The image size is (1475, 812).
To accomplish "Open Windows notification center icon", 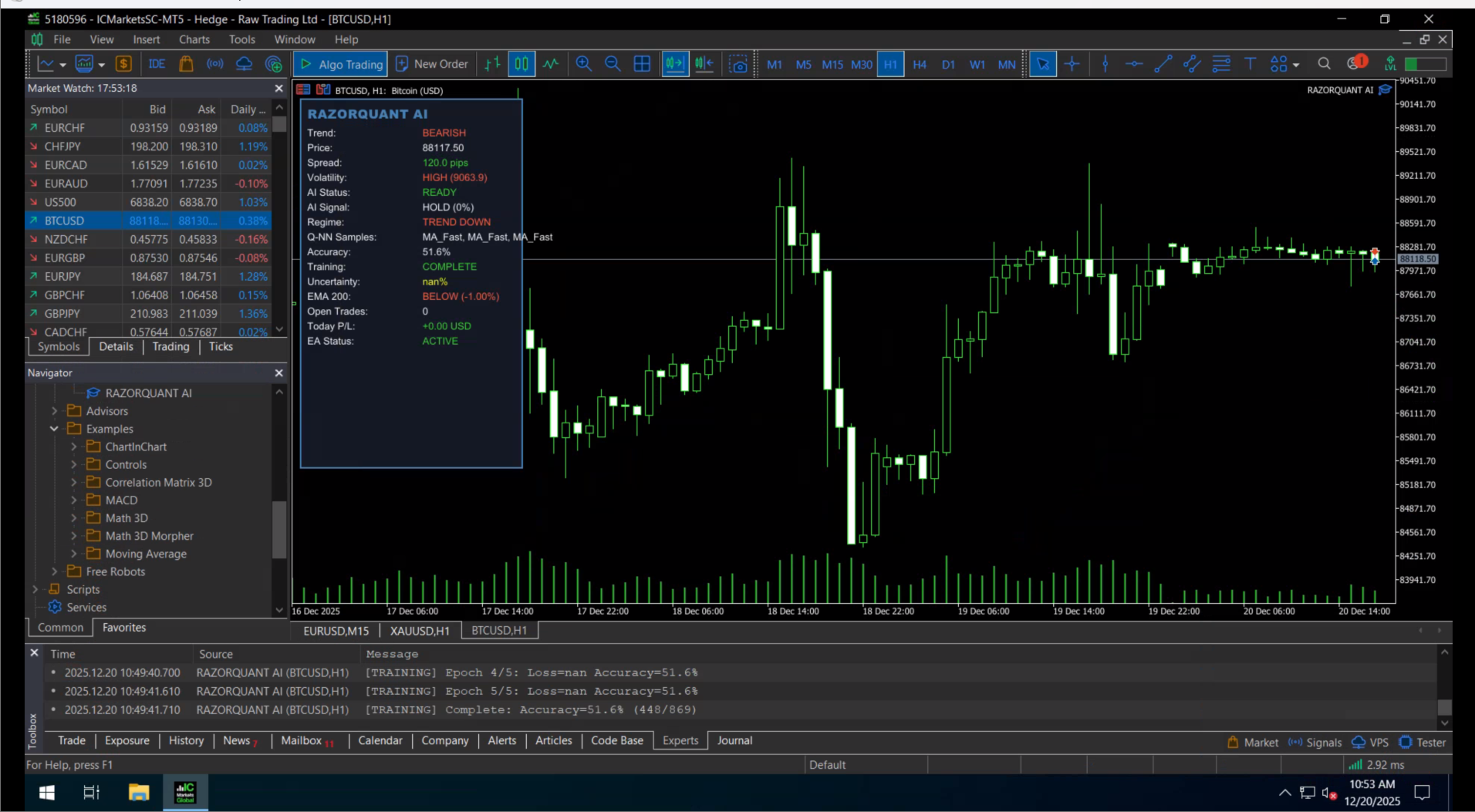I will point(1422,792).
